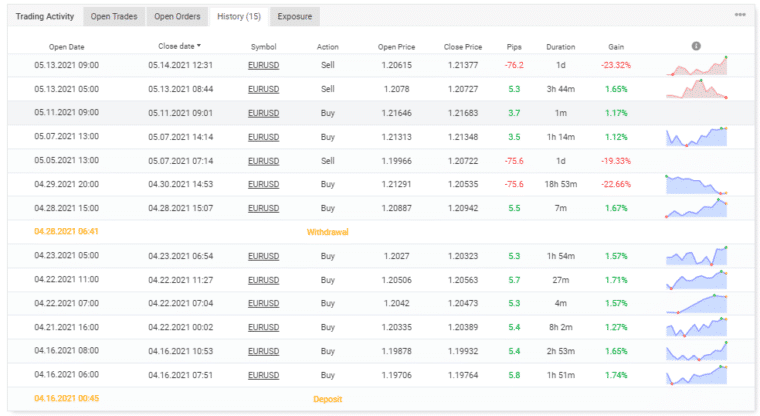Open the Exposure tab
This screenshot has width=760, height=416.
(x=294, y=16)
